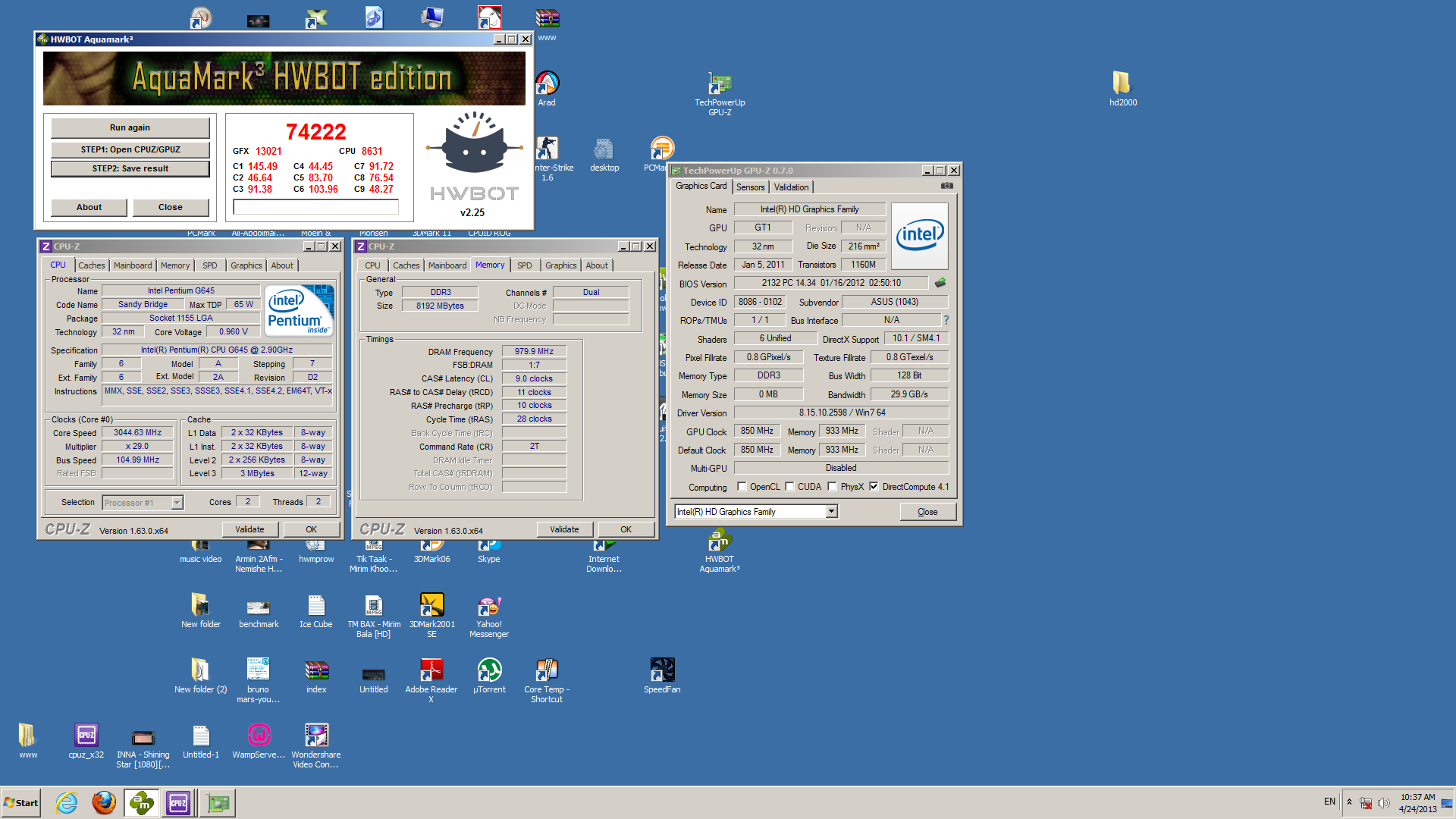Click the GPU-Z screenshot camera icon
The width and height of the screenshot is (1456, 819).
pyautogui.click(x=946, y=186)
